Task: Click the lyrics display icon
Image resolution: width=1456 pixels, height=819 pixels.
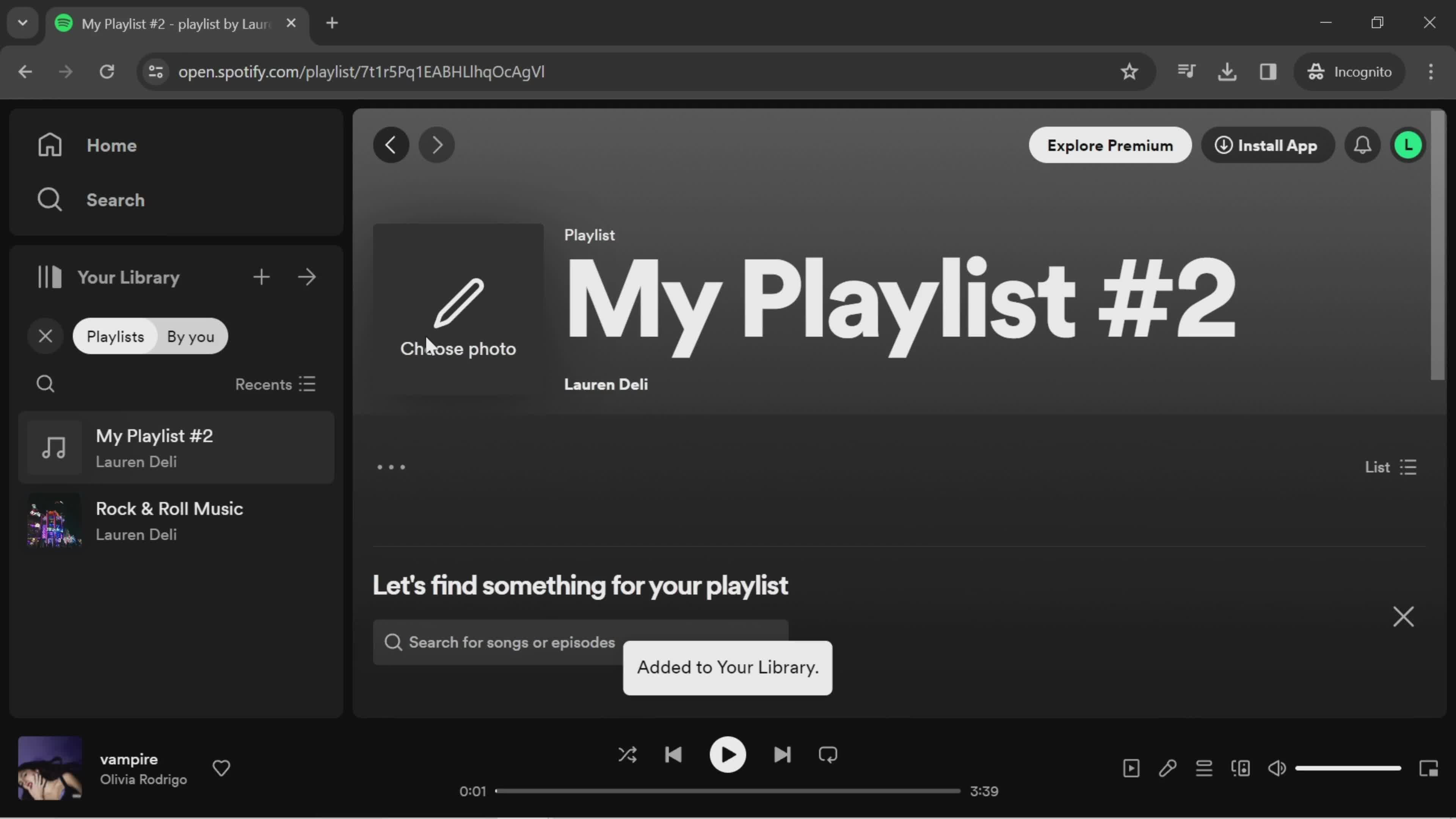Action: pos(1168,767)
